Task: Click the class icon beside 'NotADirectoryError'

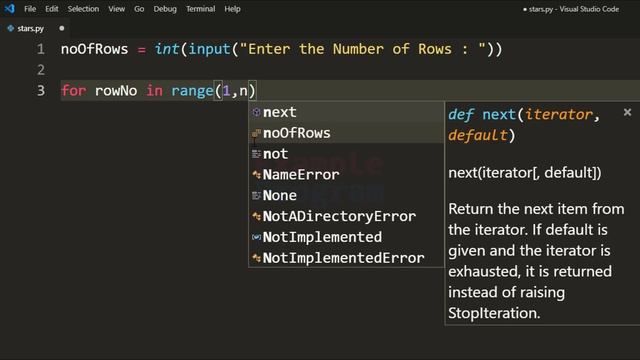Action: (256, 216)
